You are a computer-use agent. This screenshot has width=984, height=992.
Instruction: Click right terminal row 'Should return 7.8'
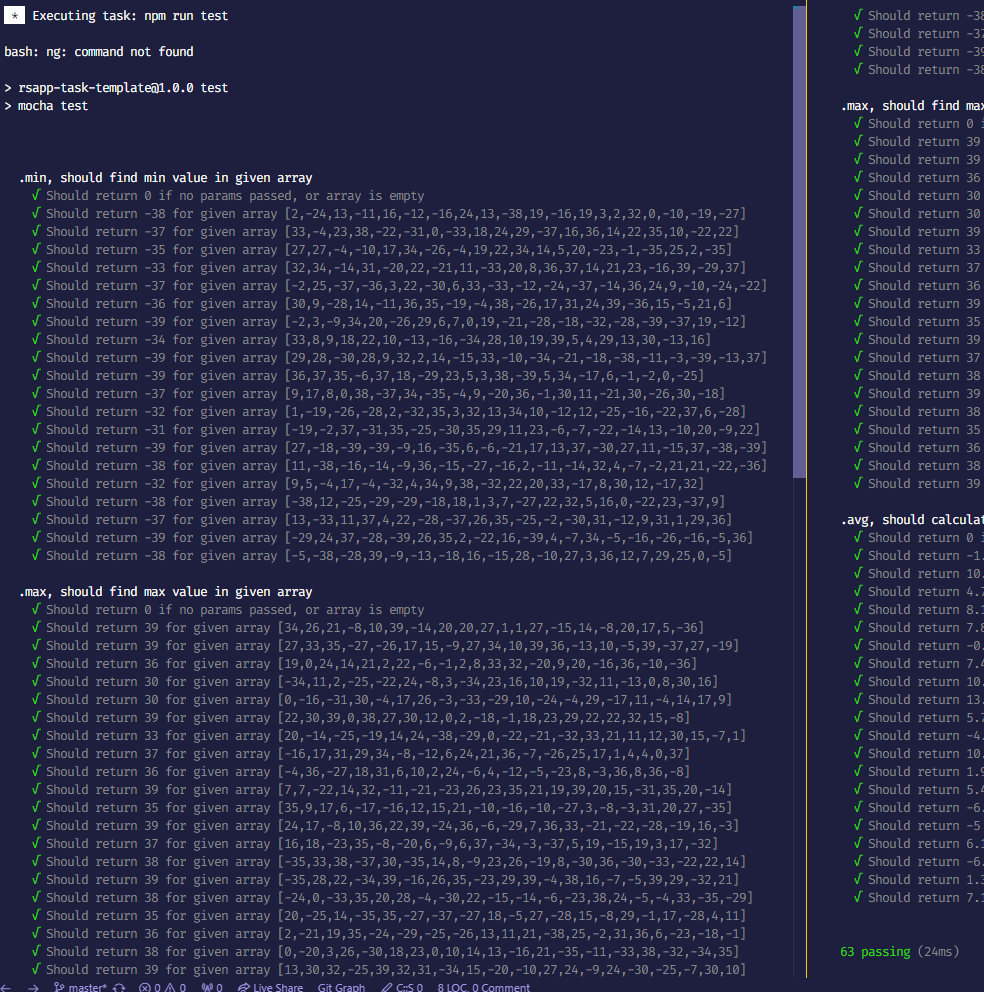pos(918,628)
